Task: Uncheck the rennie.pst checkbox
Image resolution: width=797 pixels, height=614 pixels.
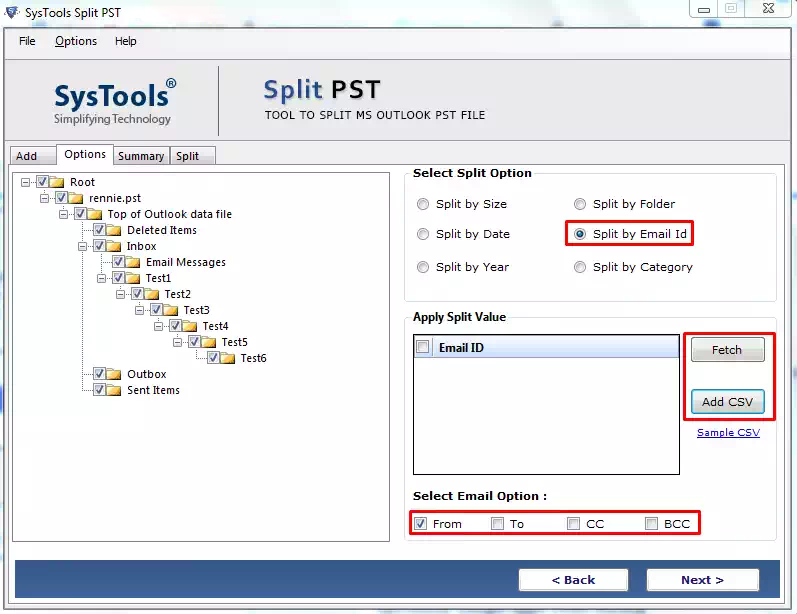Action: click(x=61, y=197)
